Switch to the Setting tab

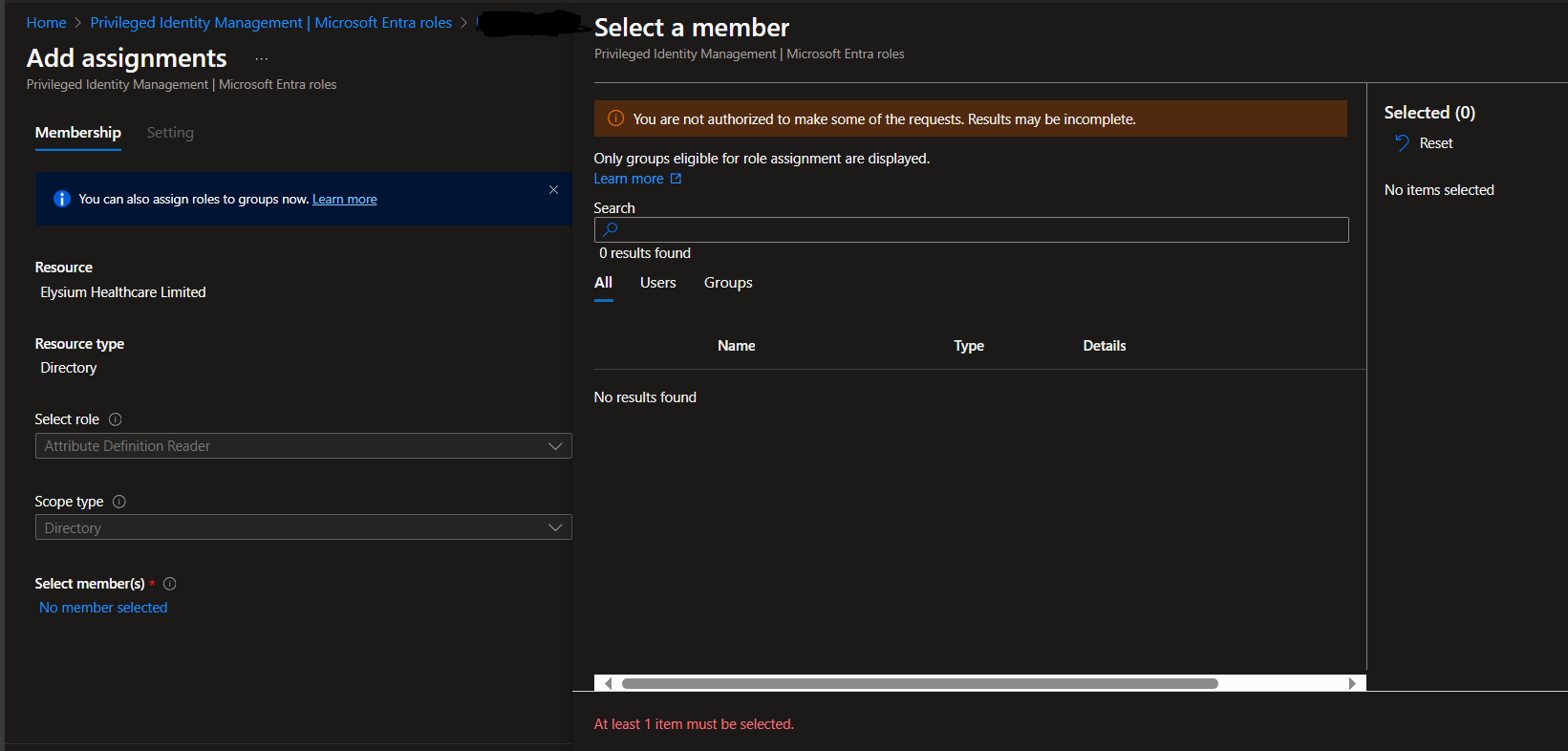(x=170, y=133)
